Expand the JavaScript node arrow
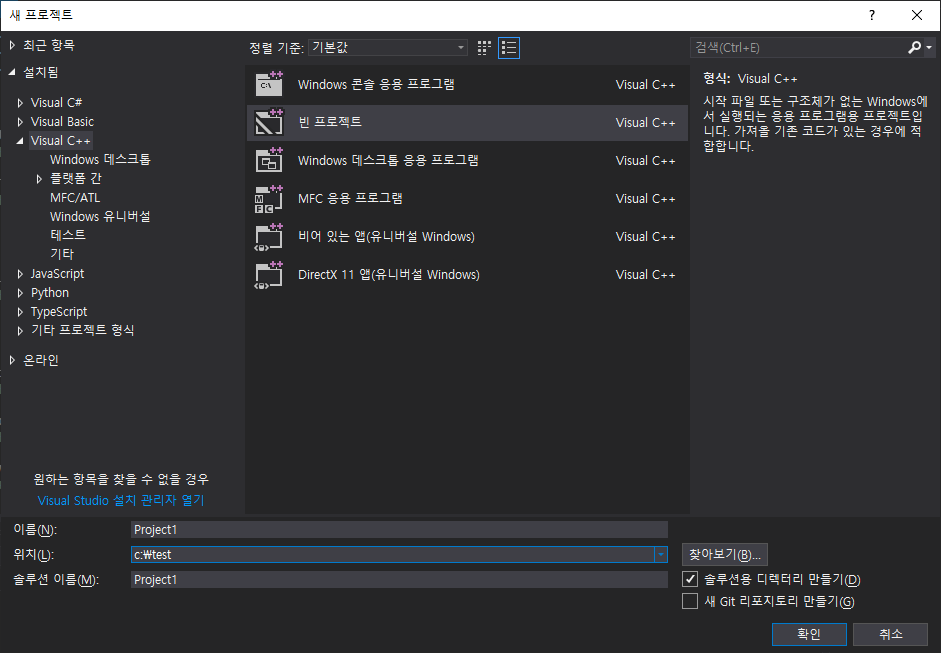This screenshot has height=653, width=941. (x=20, y=274)
